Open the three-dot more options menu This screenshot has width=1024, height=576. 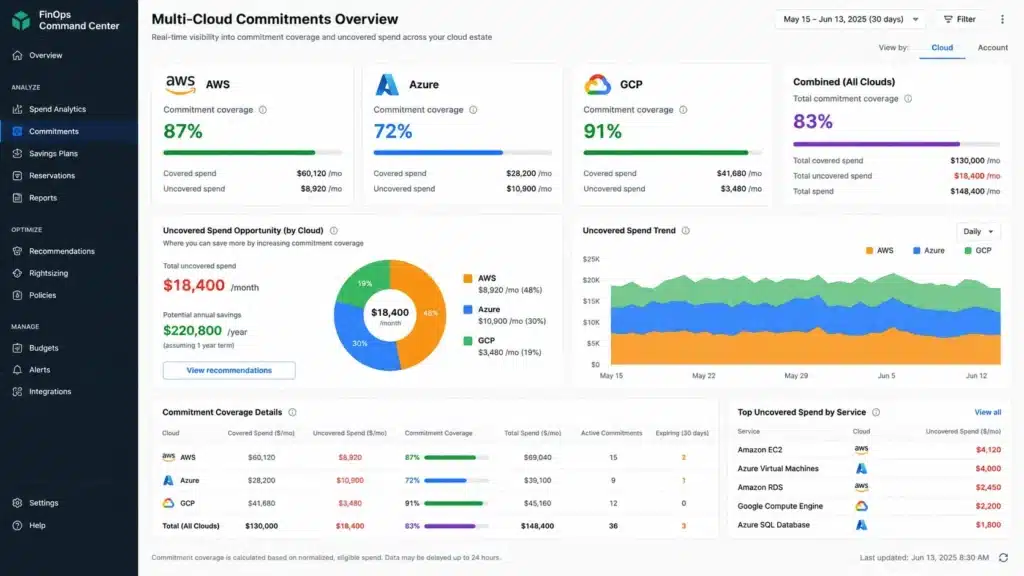click(1002, 20)
